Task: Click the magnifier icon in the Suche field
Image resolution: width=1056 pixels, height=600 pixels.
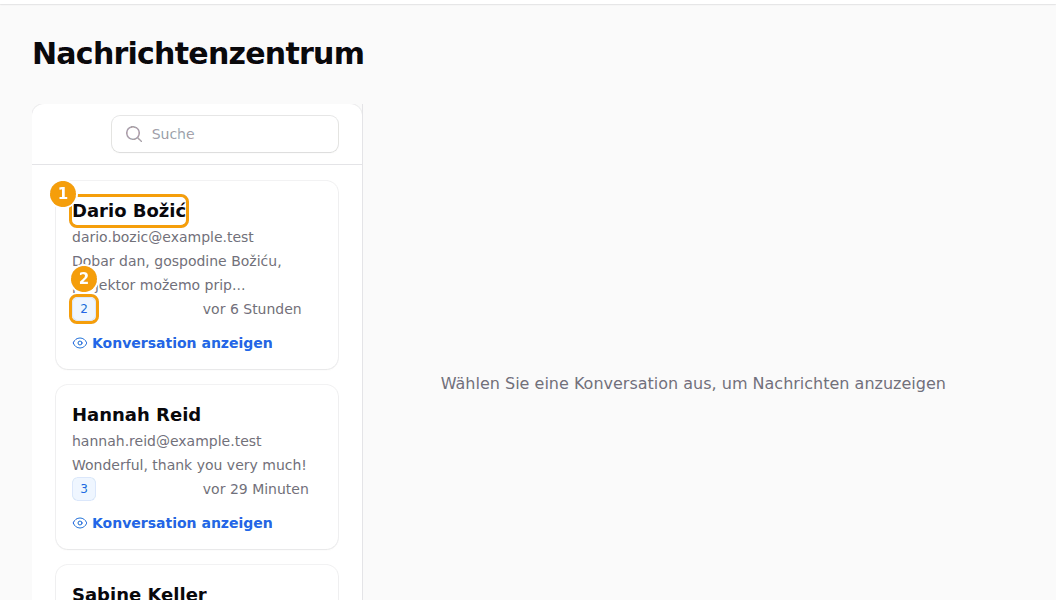Action: [x=134, y=134]
